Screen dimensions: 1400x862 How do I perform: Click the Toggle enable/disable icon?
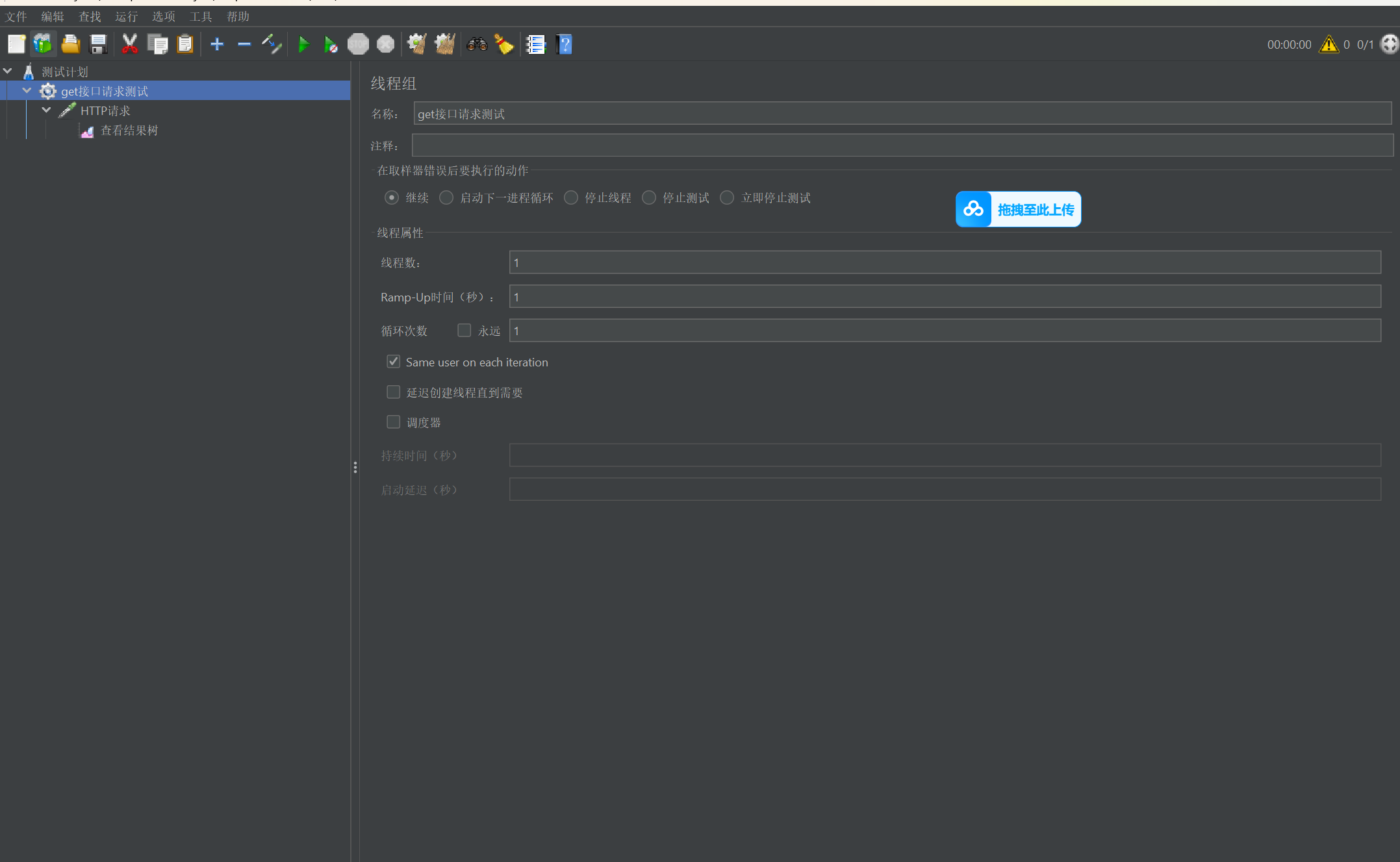coord(272,44)
